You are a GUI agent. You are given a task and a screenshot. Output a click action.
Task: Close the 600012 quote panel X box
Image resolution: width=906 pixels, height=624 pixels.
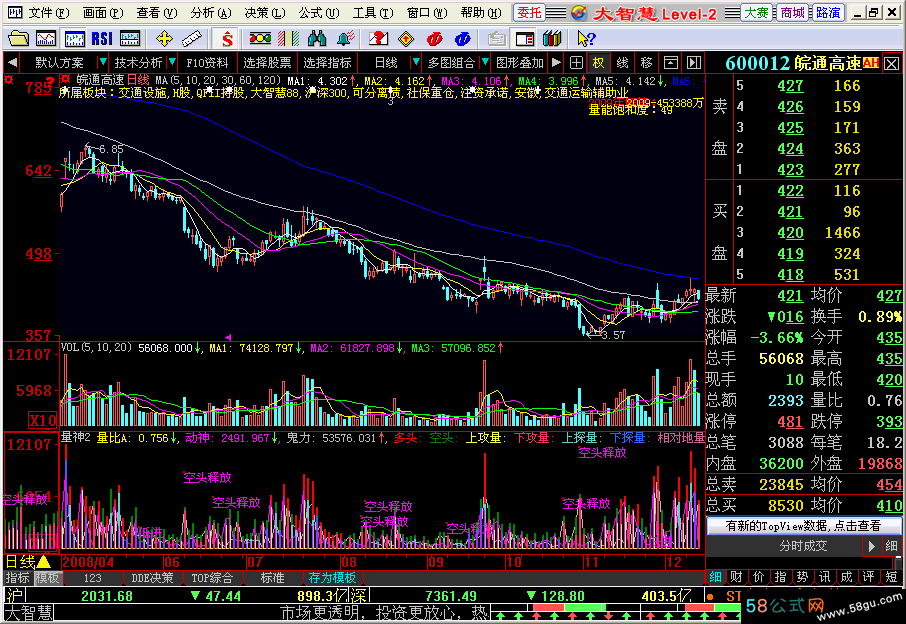(x=892, y=64)
